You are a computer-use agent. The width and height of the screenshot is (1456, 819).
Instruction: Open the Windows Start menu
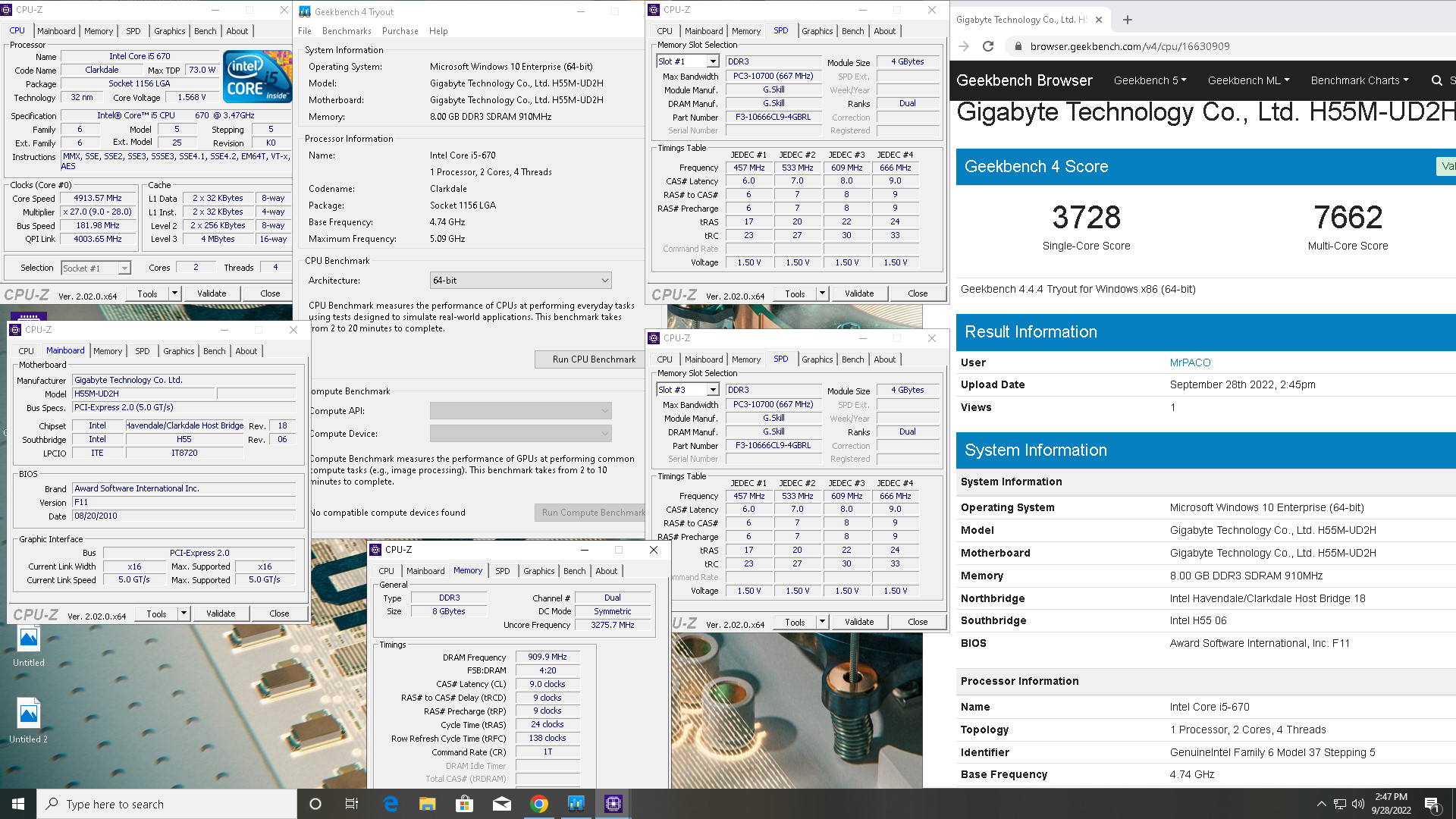(x=18, y=804)
